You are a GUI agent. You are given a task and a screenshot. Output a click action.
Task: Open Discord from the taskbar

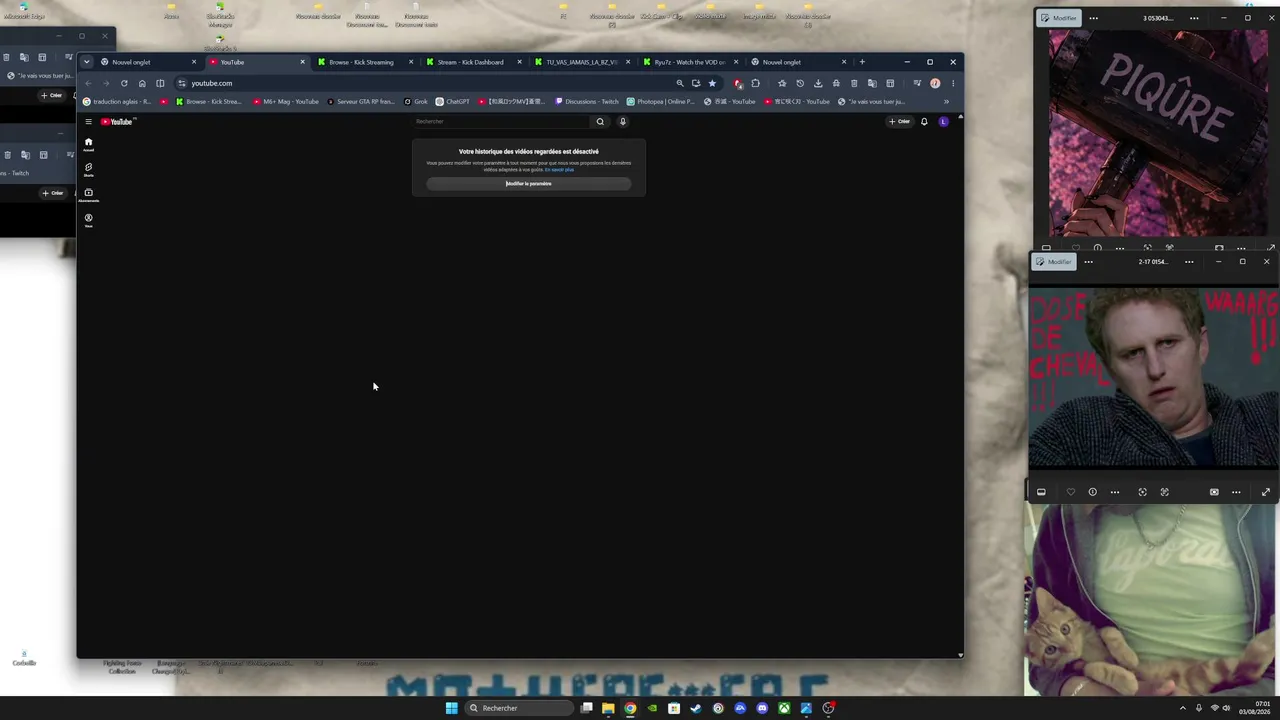762,708
